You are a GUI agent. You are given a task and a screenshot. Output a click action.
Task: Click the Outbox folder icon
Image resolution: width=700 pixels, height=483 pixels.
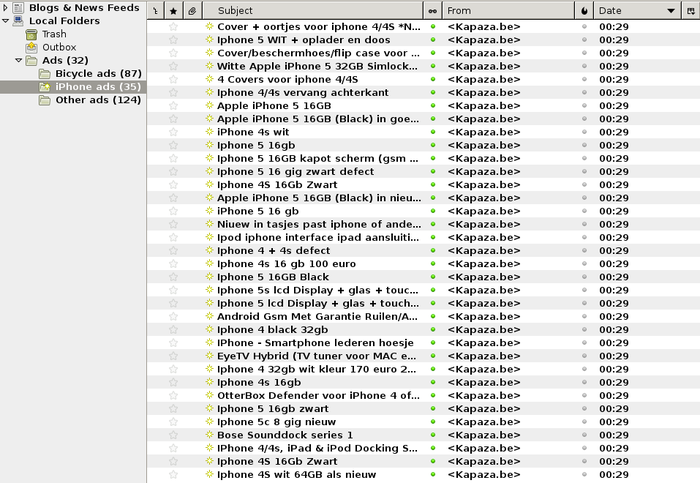(x=31, y=47)
